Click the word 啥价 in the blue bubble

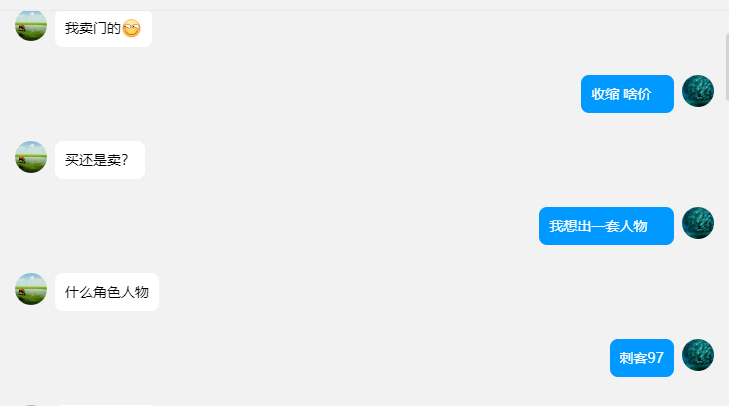[637, 94]
